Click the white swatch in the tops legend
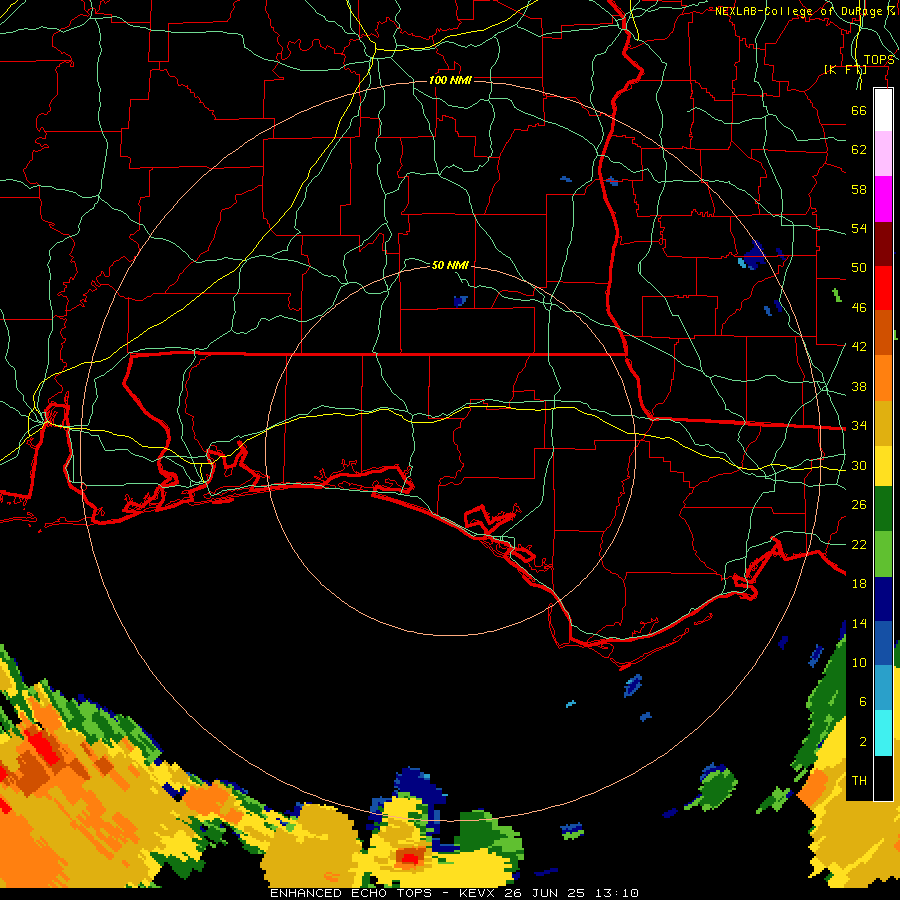The width and height of the screenshot is (900, 900). [883, 110]
